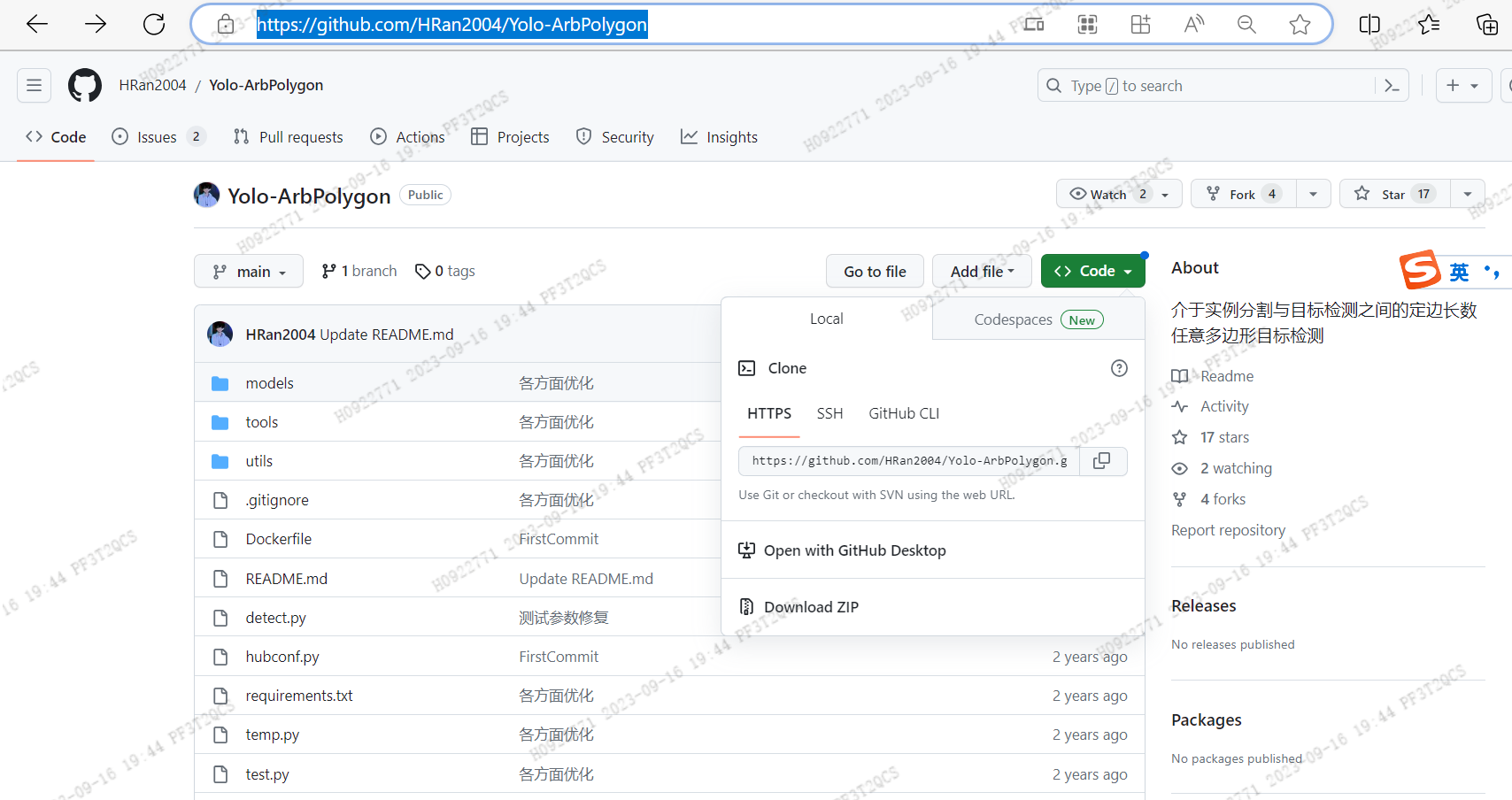This screenshot has width=1512, height=800.
Task: Star the repository
Action: [x=1394, y=194]
